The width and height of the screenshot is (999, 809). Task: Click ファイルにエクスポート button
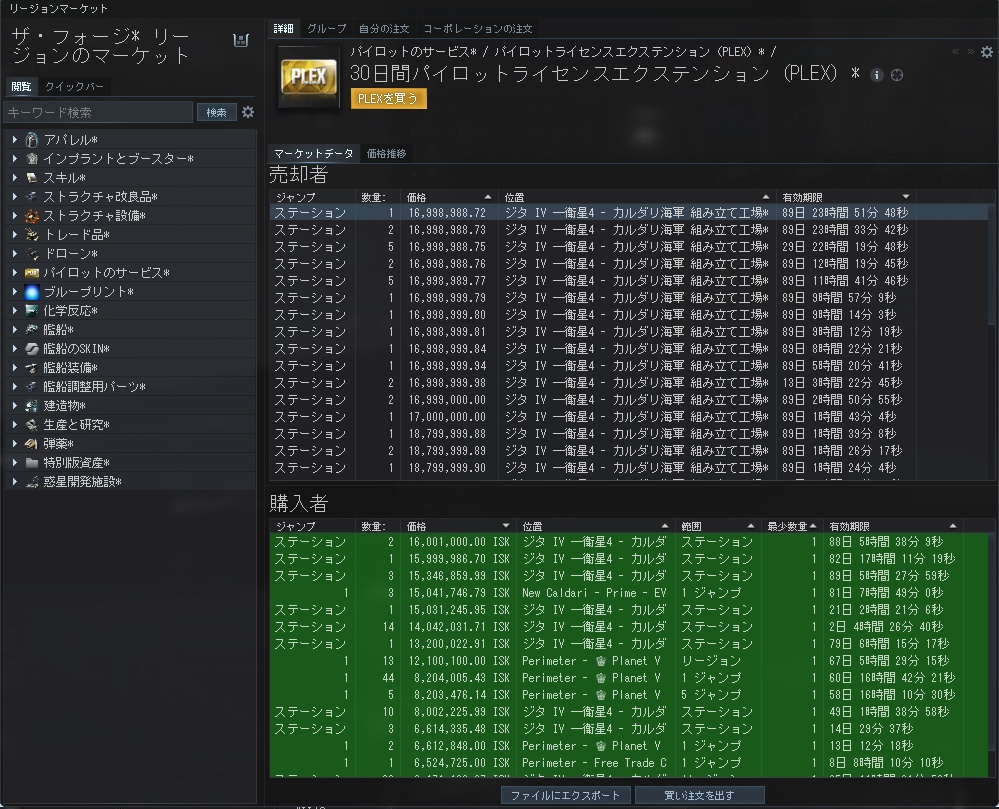click(565, 795)
